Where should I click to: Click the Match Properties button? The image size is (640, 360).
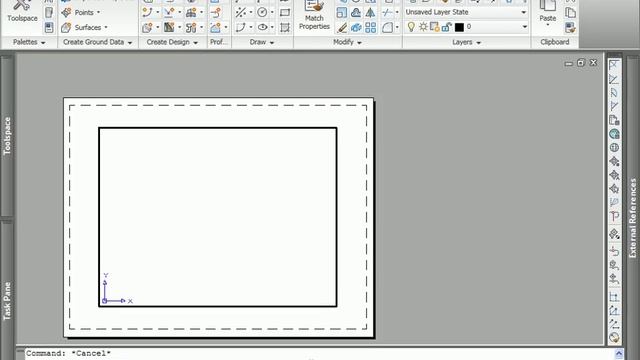(314, 16)
